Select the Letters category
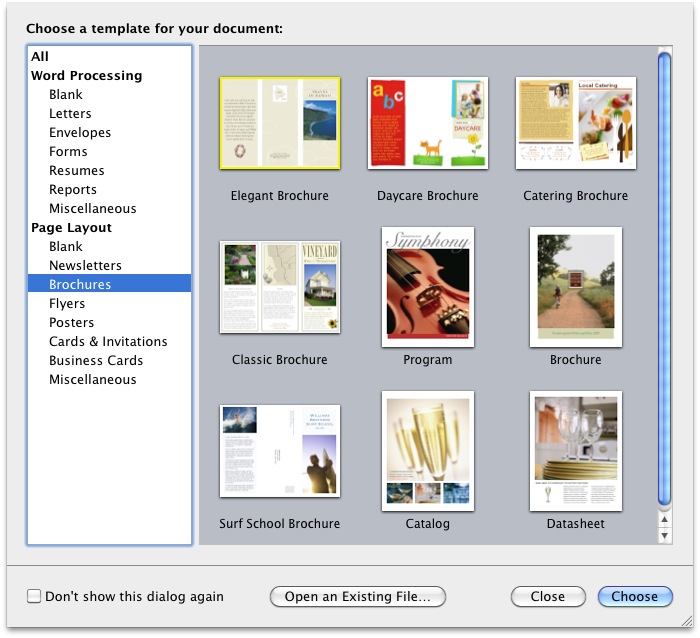 (x=109, y=113)
